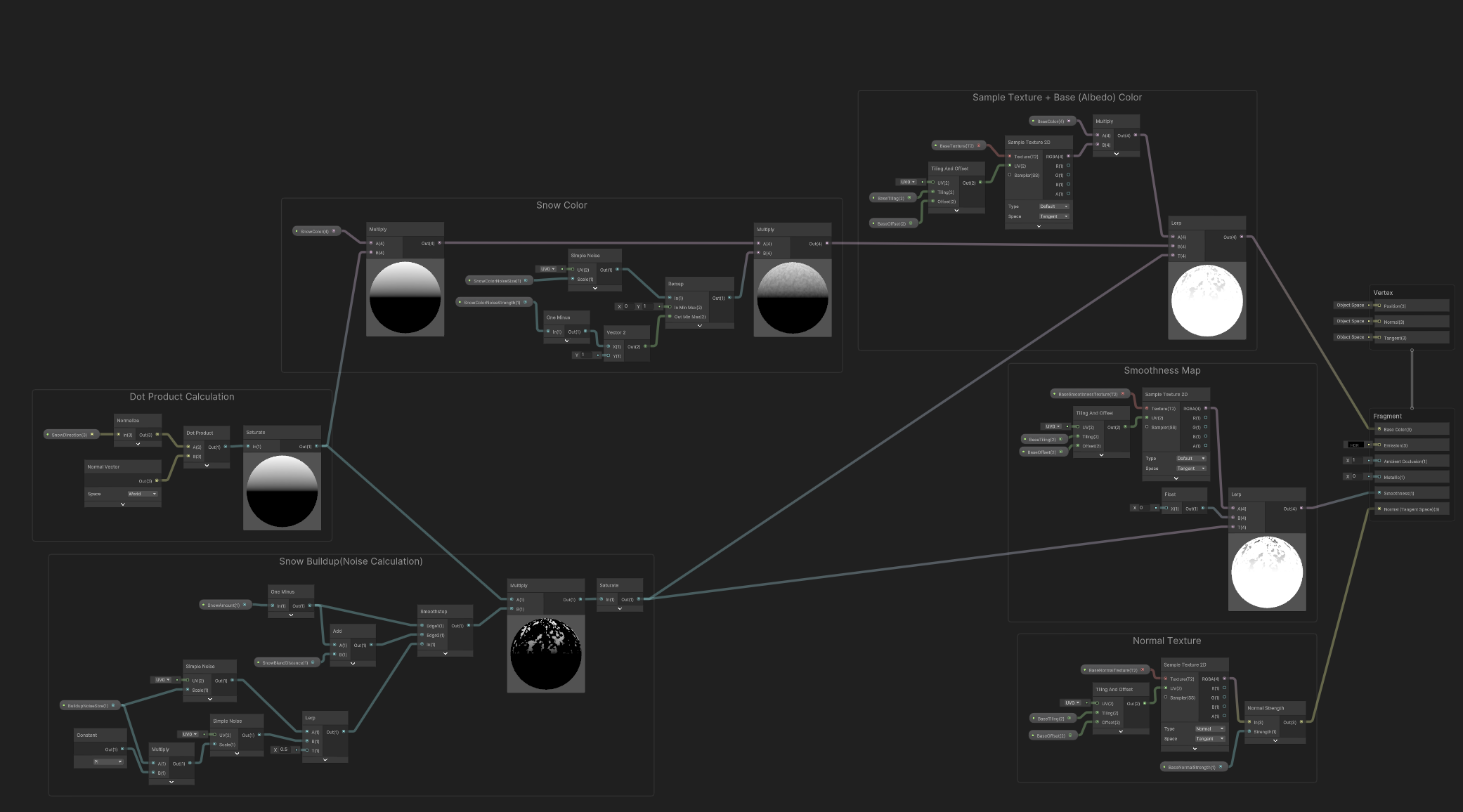This screenshot has height=812, width=1463.
Task: Expand Normal Strength node's bottom chevron
Action: point(1275,740)
